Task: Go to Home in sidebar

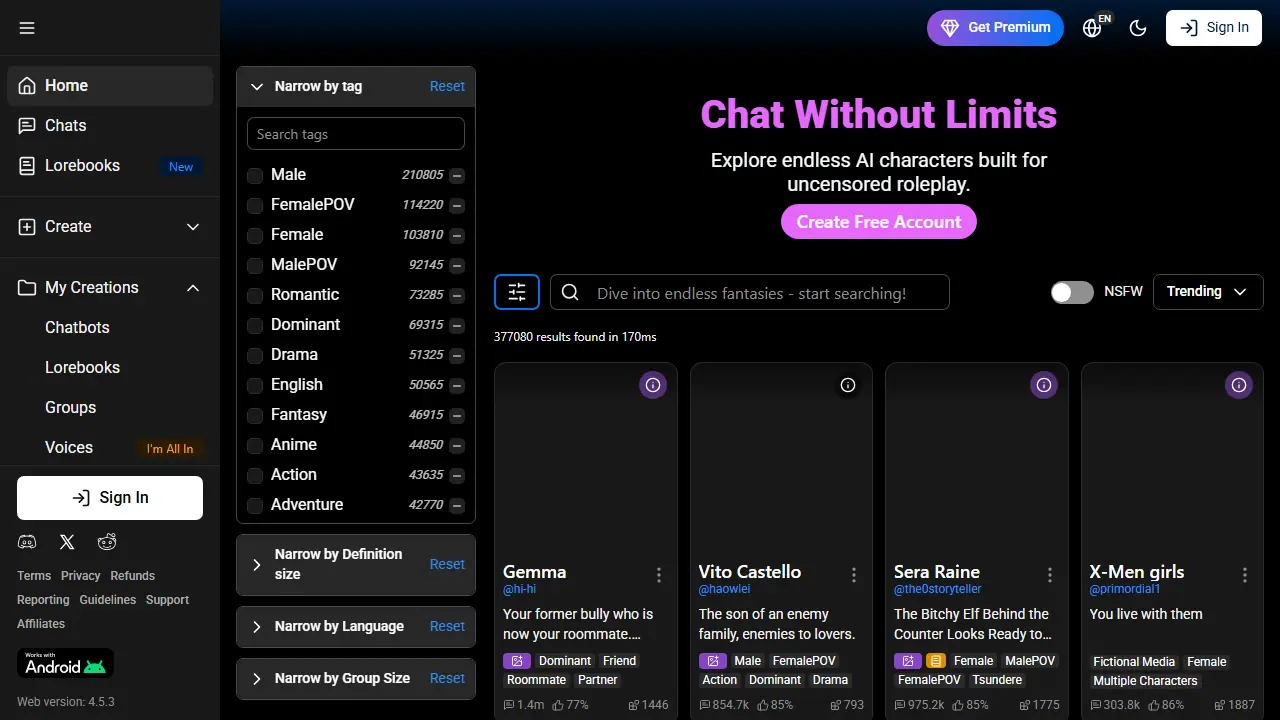Action: (110, 86)
